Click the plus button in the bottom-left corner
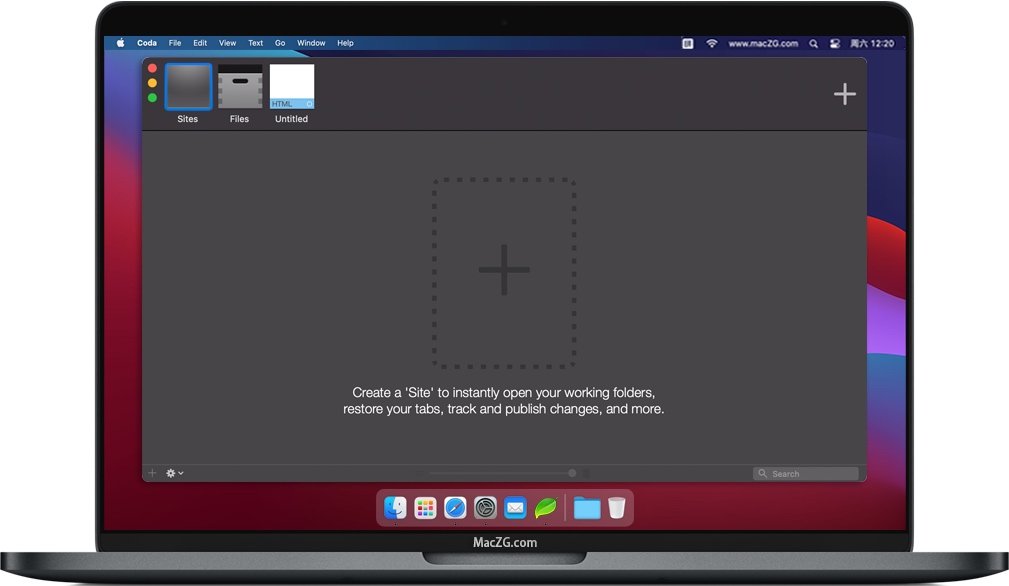Screen dimensions: 1009x586 [151, 472]
